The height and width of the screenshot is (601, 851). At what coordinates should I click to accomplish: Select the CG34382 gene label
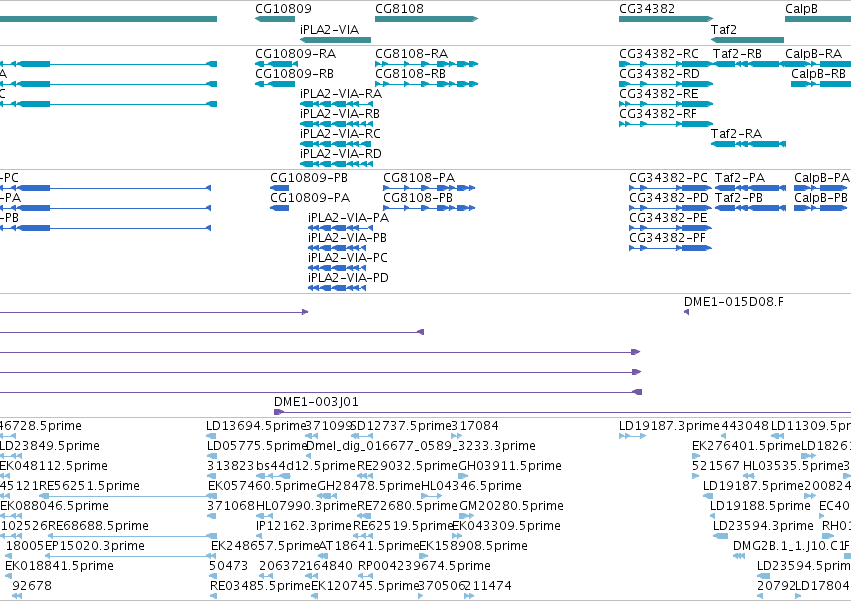(647, 9)
